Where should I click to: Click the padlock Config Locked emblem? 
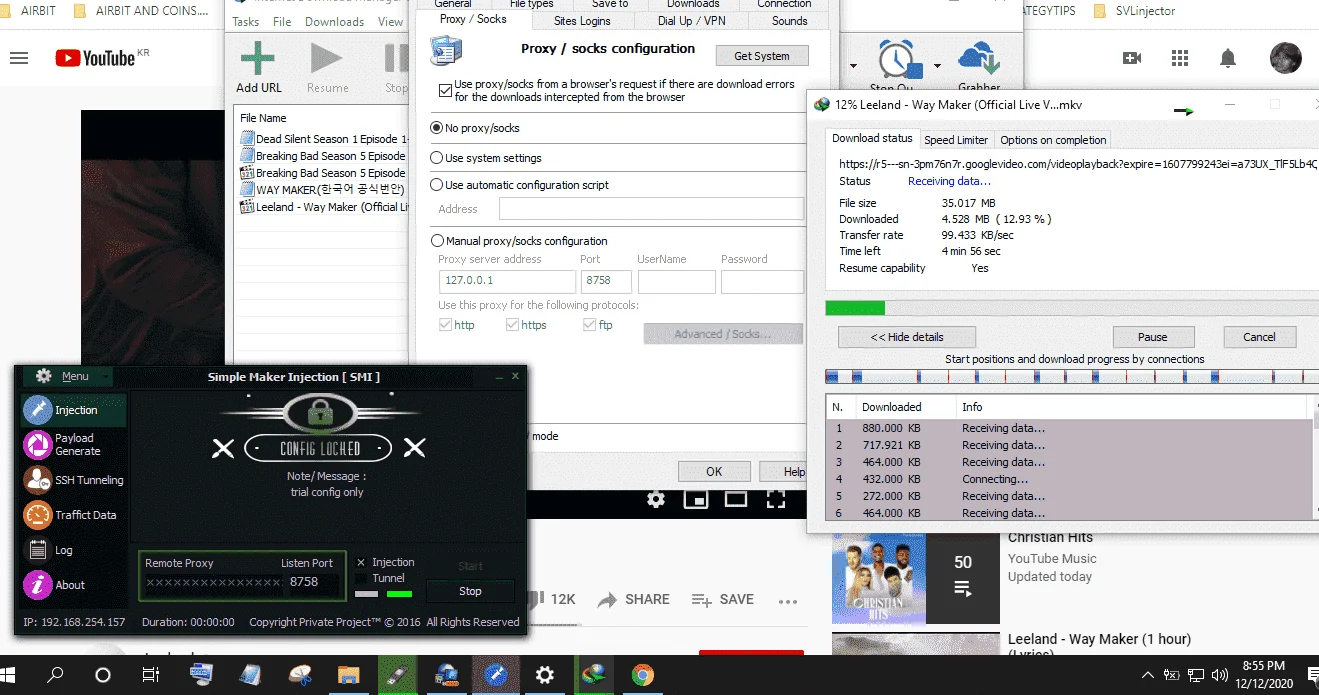(x=320, y=413)
